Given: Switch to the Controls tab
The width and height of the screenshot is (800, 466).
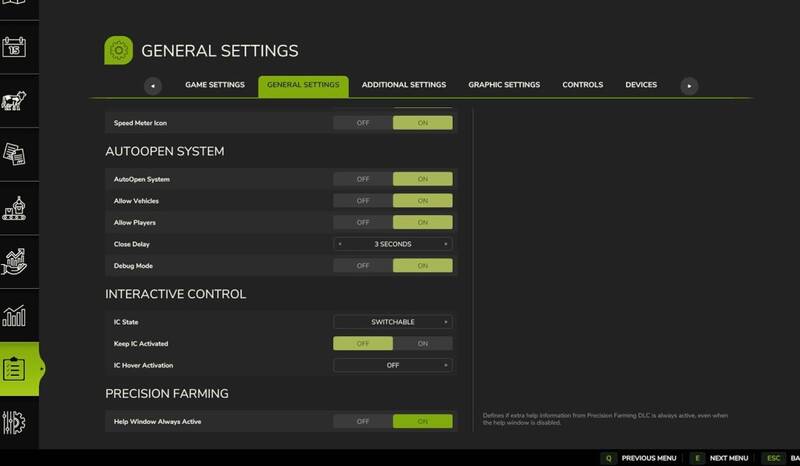Looking at the screenshot, I should pyautogui.click(x=582, y=86).
